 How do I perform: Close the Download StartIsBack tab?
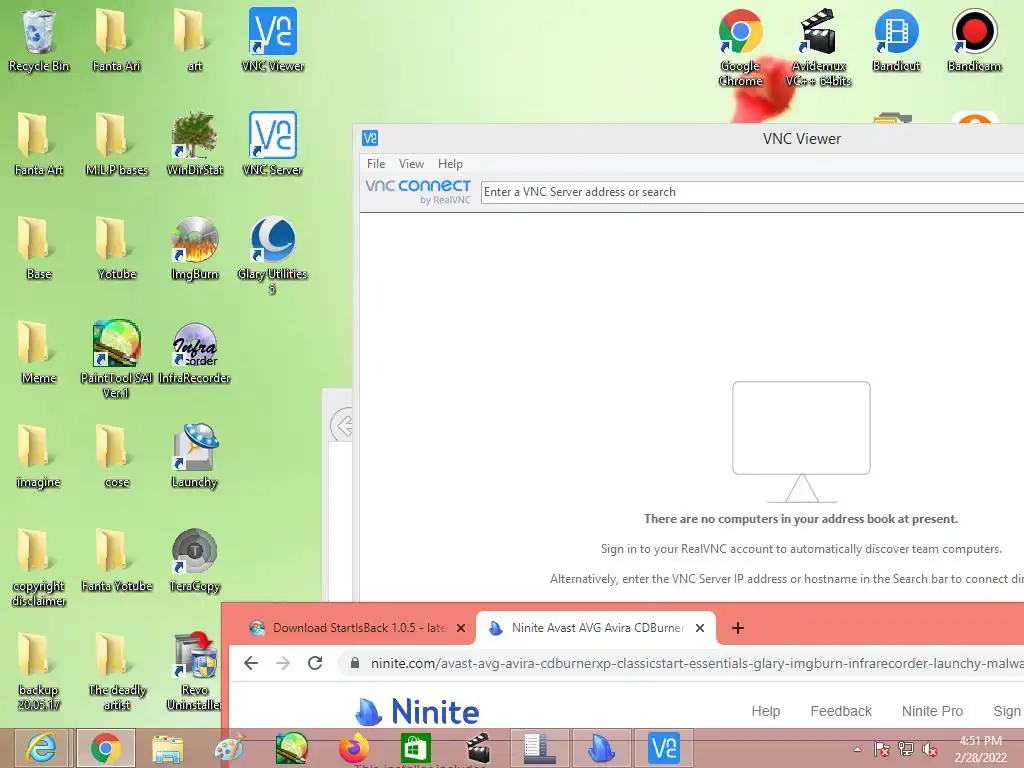click(x=460, y=628)
